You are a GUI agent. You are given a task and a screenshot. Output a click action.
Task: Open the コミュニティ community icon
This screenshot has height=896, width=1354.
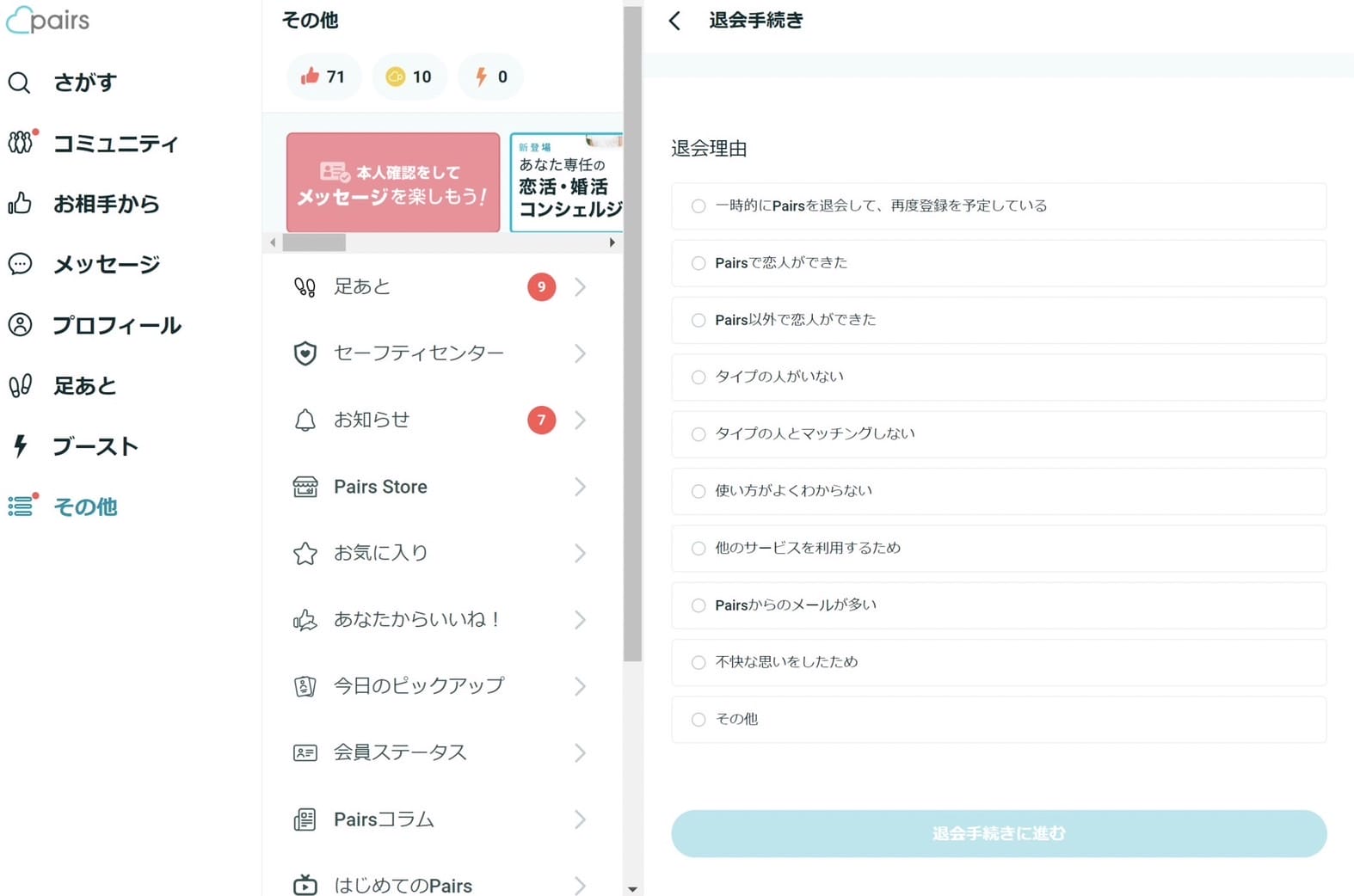pos(21,142)
